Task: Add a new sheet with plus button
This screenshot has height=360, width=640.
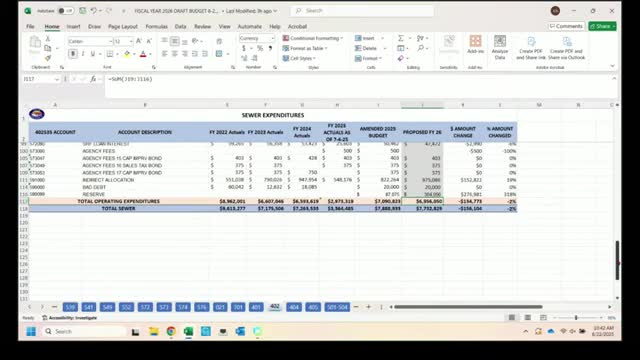Action: point(368,307)
